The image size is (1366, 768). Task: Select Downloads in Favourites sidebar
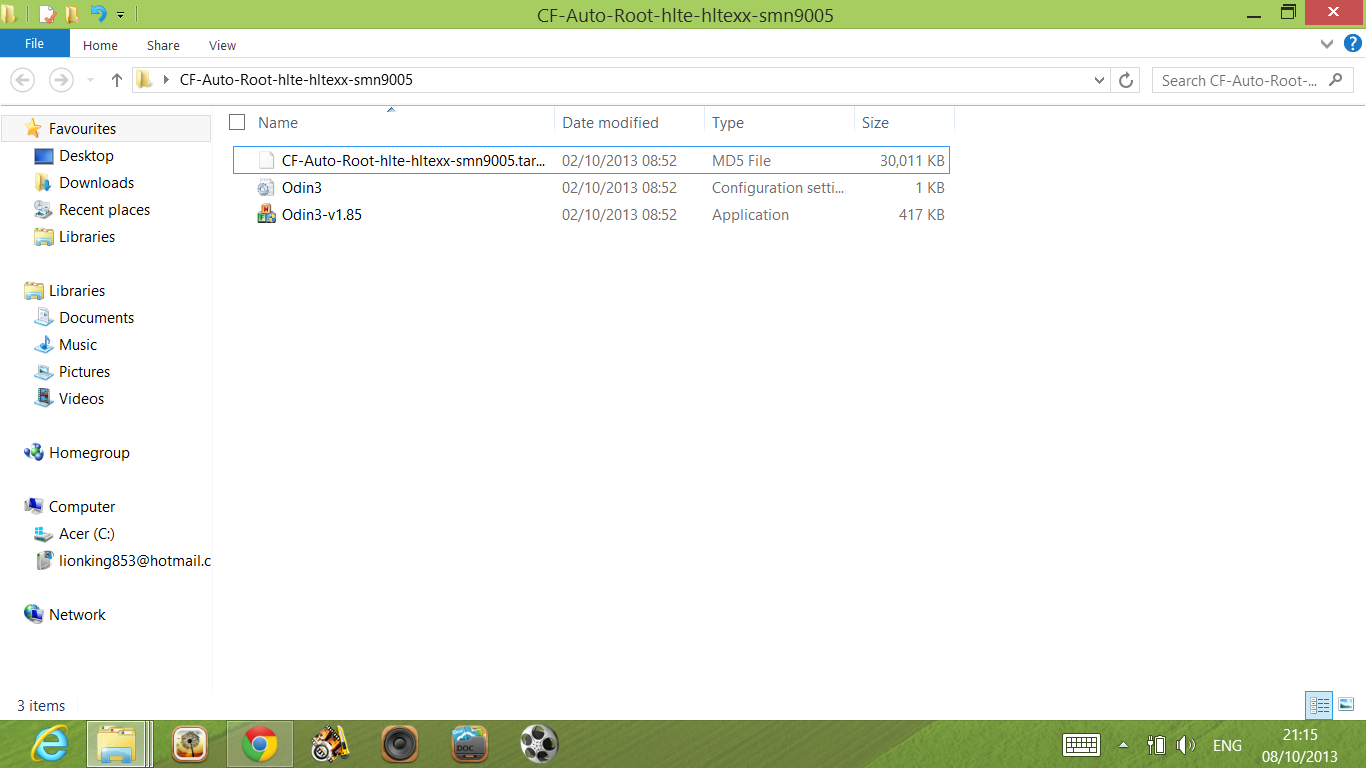(x=96, y=183)
